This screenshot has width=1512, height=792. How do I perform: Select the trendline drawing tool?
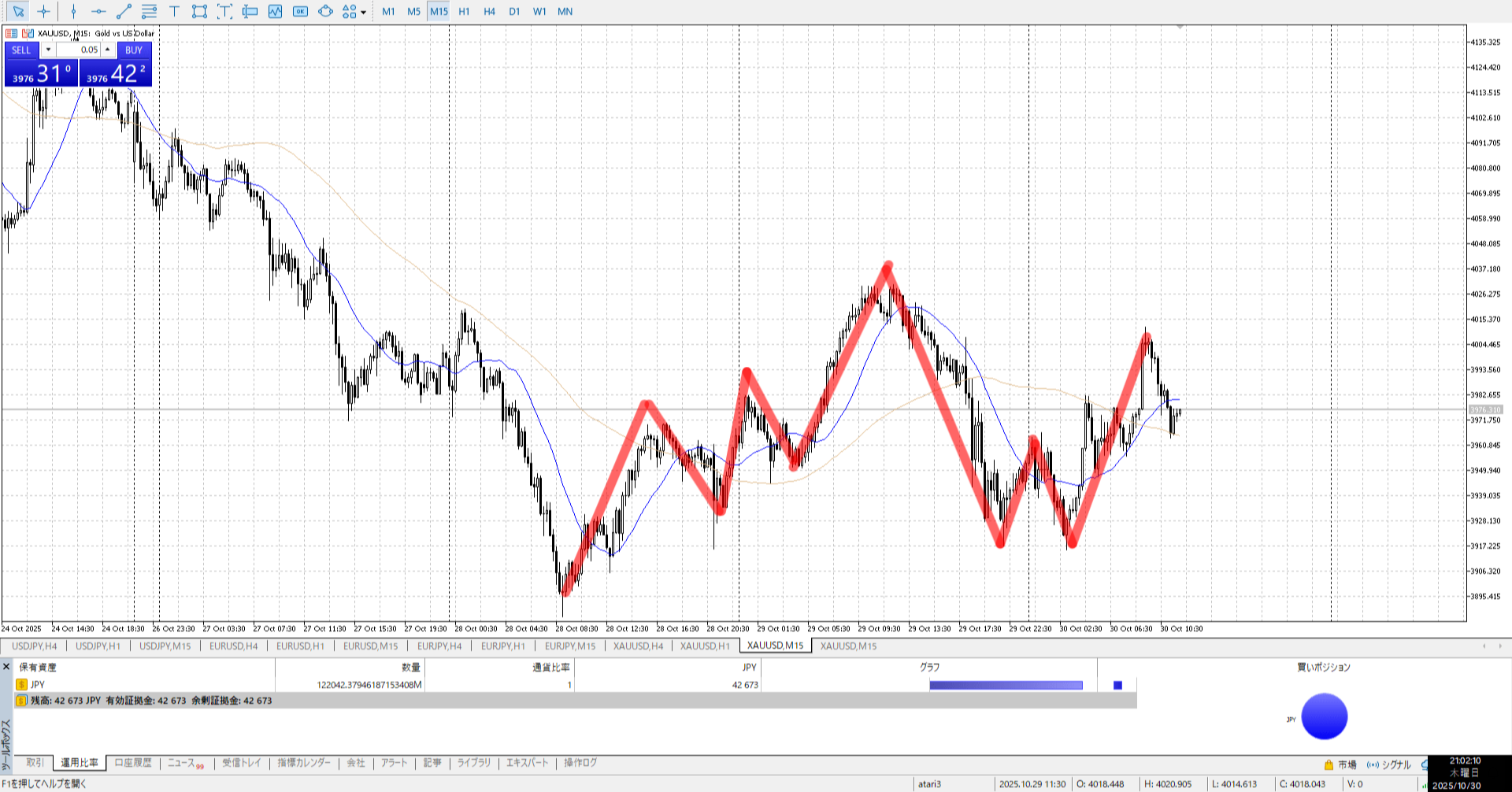[x=124, y=11]
